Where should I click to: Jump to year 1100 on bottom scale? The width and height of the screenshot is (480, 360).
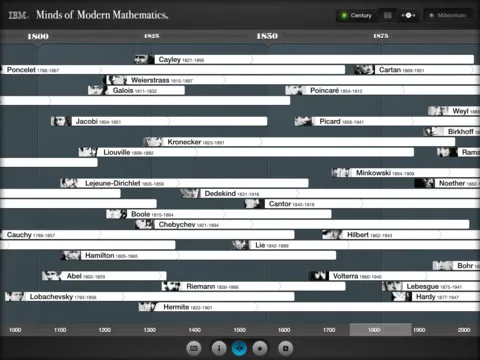pos(60,330)
